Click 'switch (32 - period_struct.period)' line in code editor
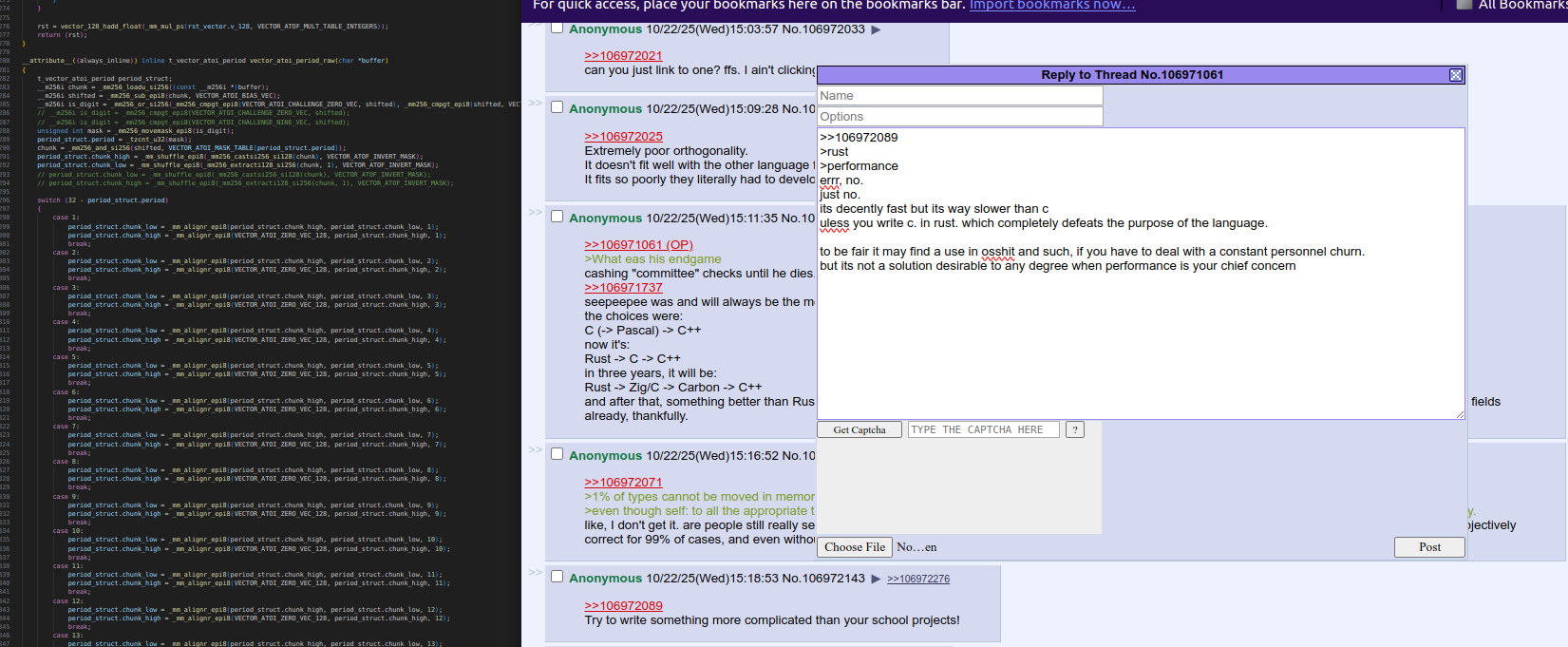 click(x=103, y=200)
